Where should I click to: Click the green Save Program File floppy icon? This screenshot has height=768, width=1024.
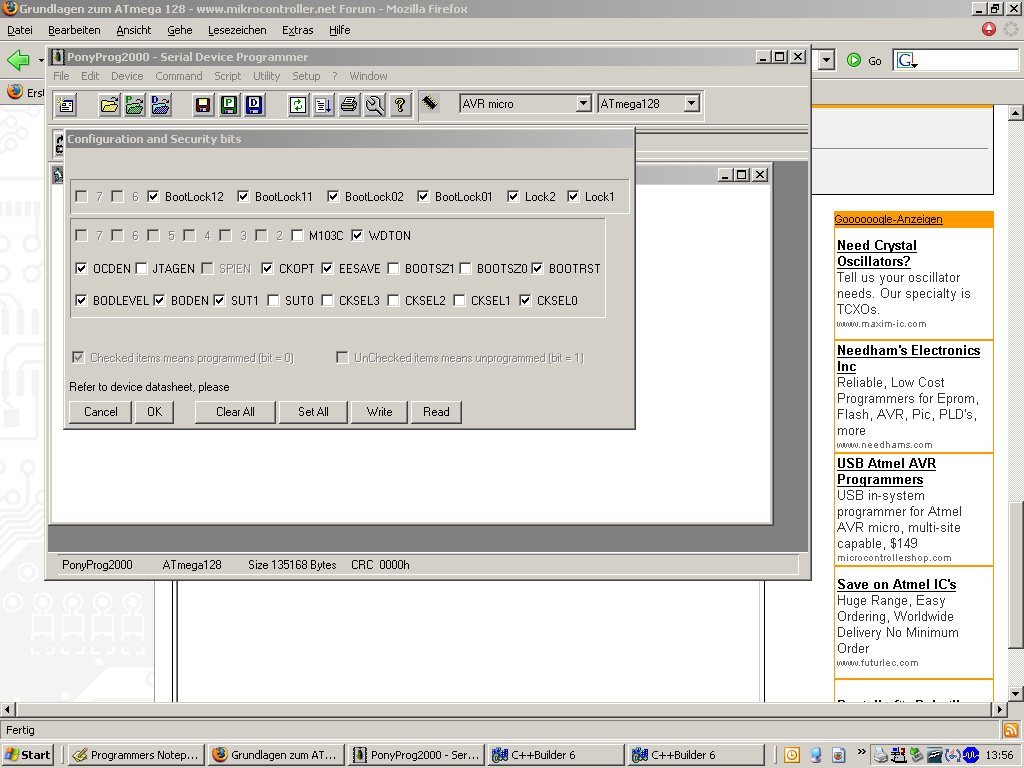229,104
